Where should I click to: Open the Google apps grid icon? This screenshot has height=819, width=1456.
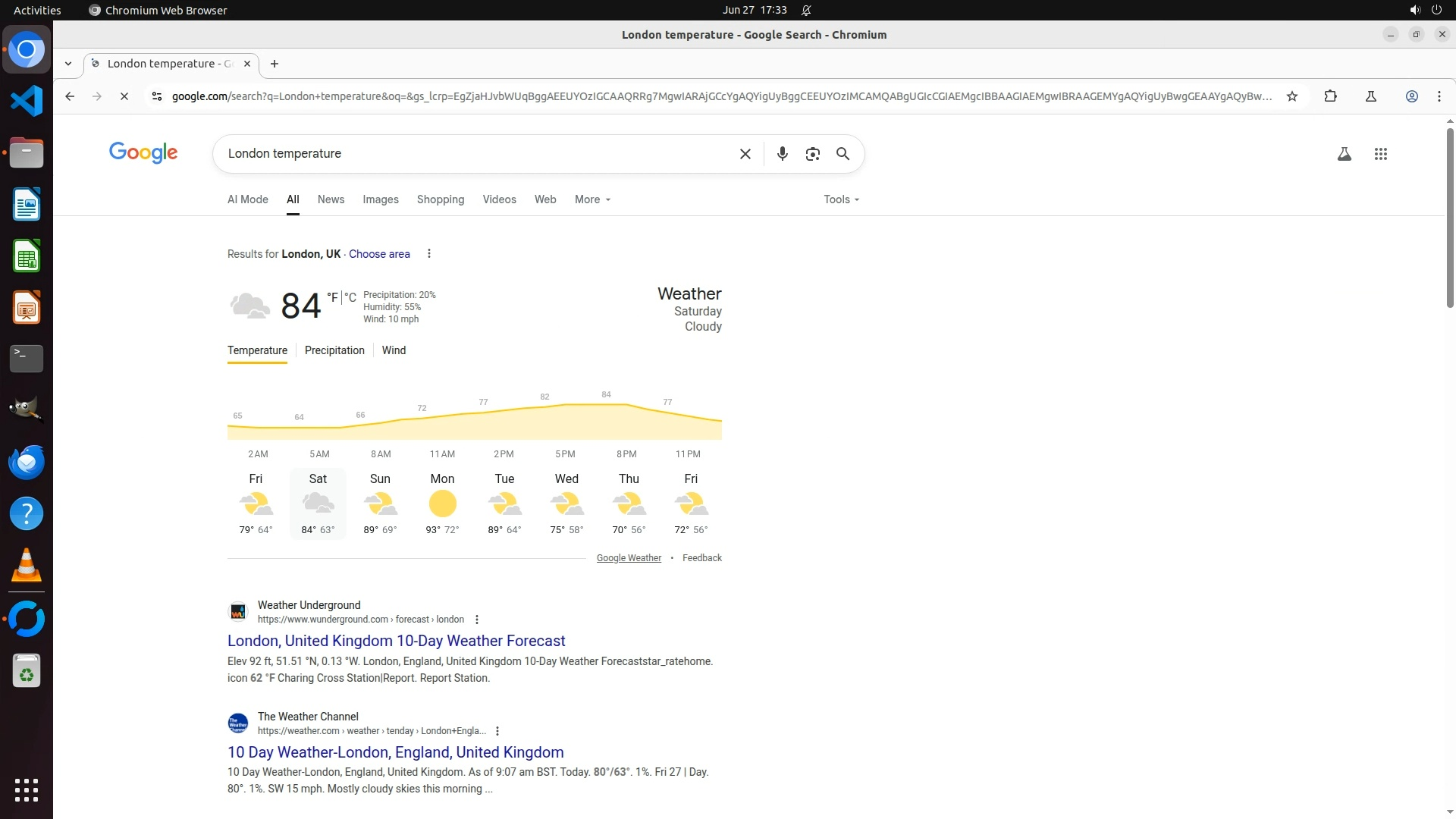[x=1380, y=154]
